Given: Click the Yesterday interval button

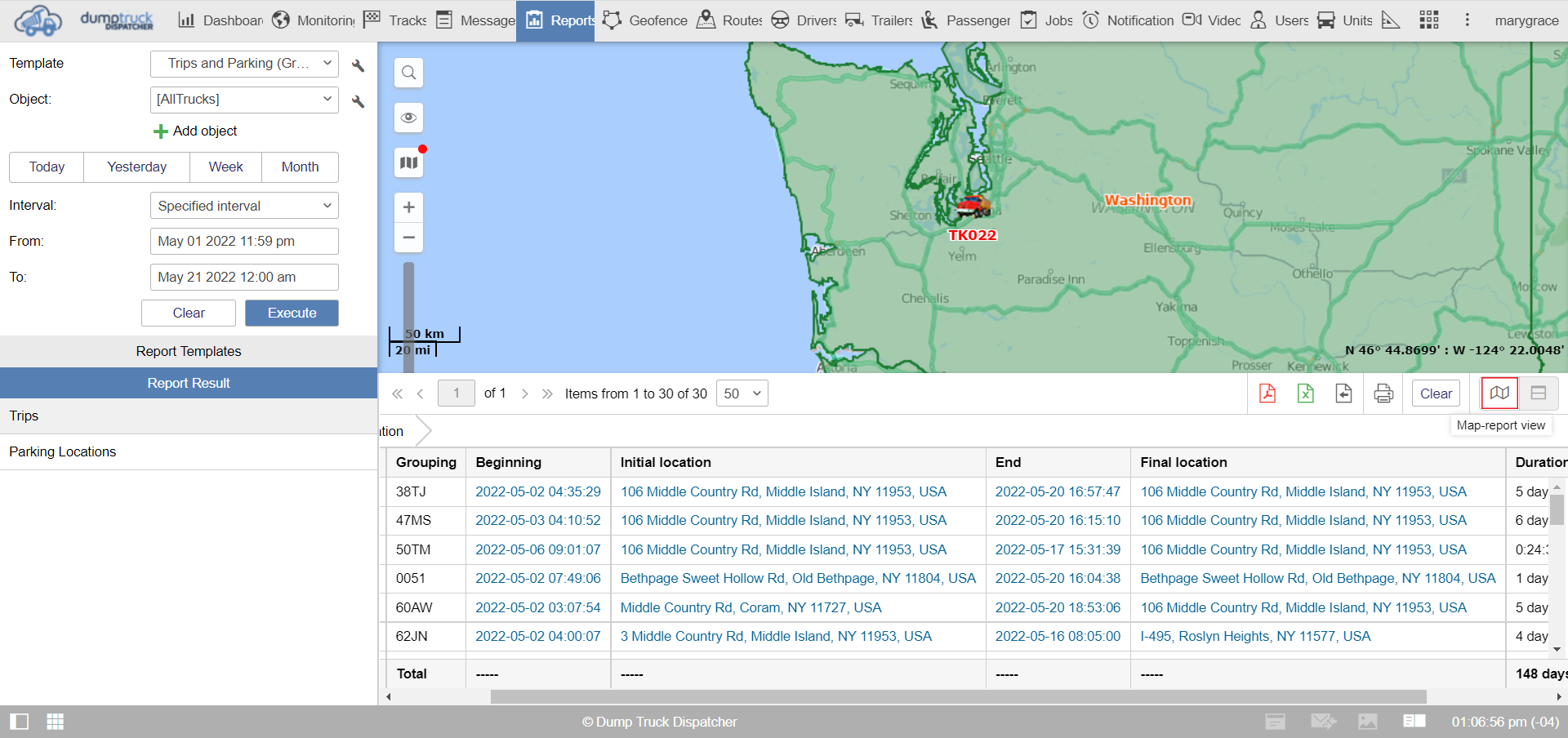Looking at the screenshot, I should click(x=136, y=167).
